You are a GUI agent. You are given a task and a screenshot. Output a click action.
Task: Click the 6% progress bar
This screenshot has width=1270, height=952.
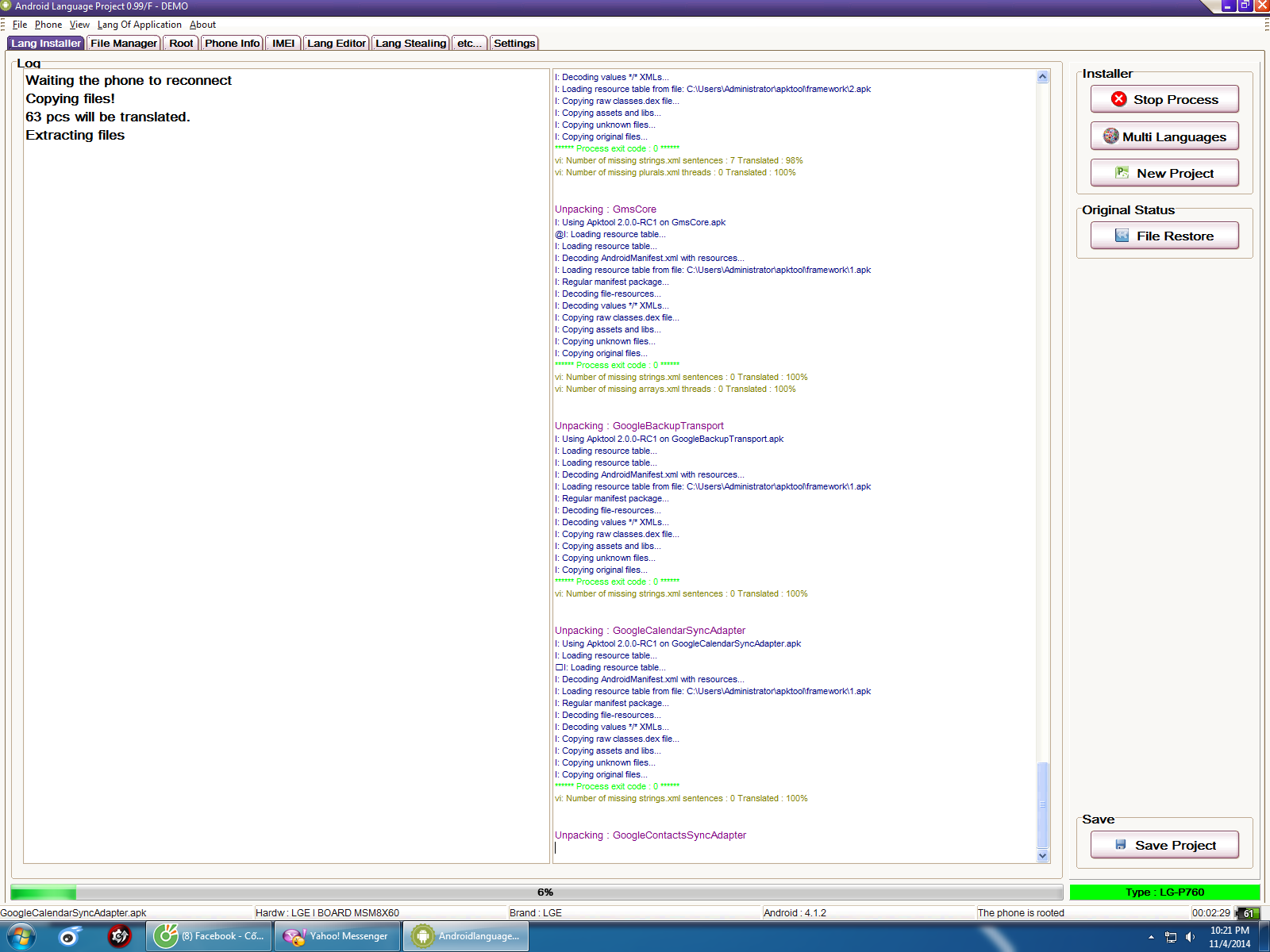[537, 892]
